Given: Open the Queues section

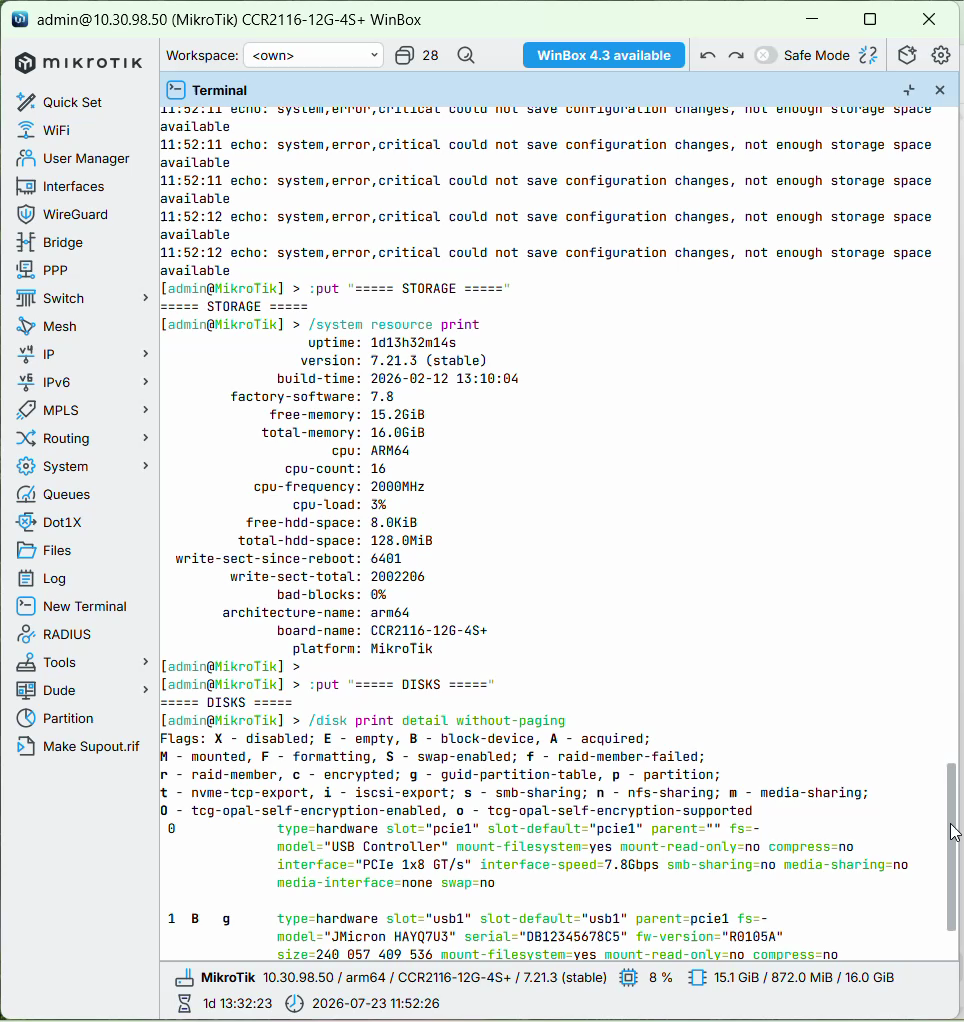Looking at the screenshot, I should tap(66, 495).
